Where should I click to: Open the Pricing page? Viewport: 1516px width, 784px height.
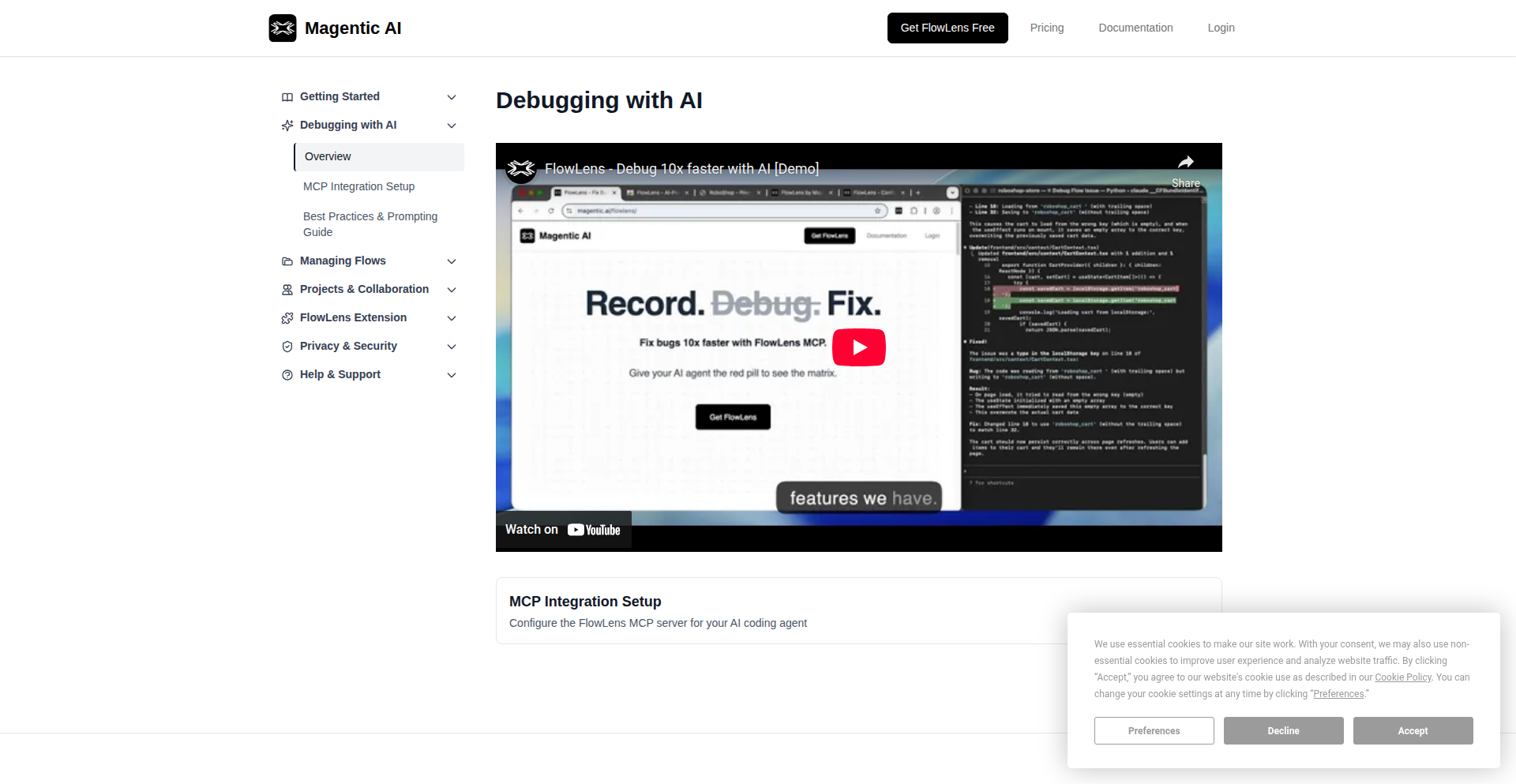point(1046,28)
